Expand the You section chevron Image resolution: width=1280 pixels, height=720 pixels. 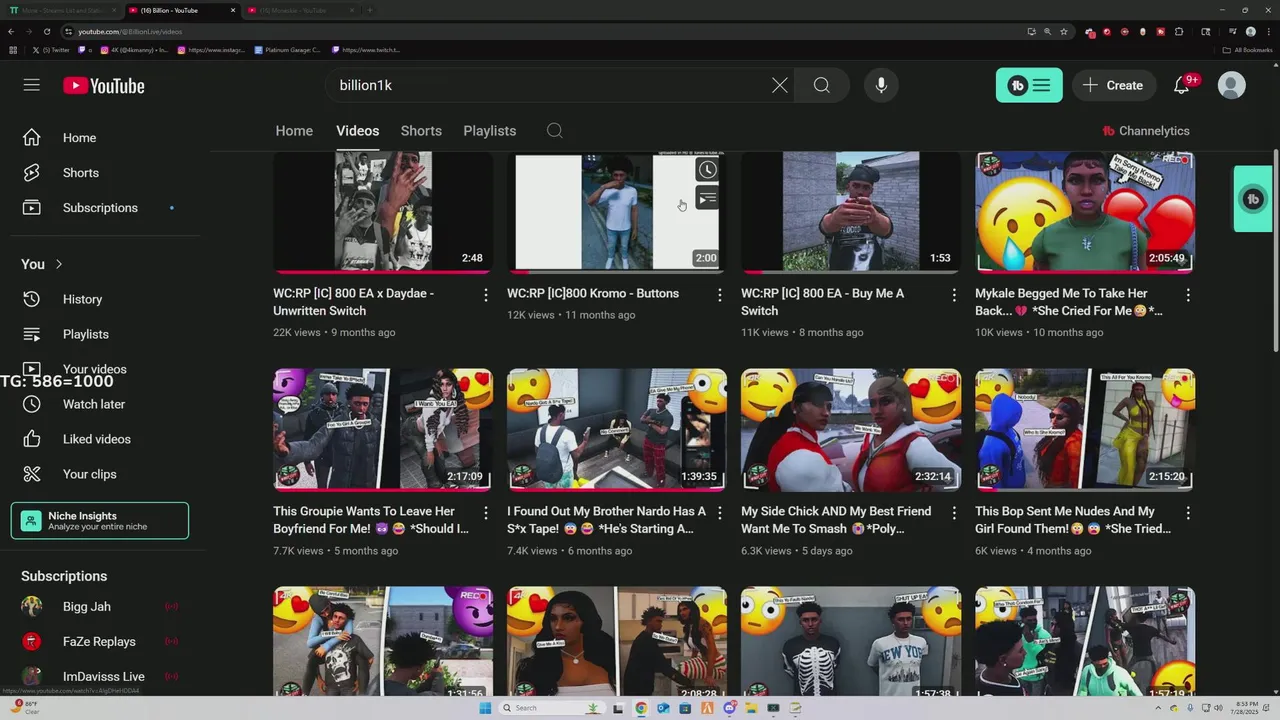point(59,264)
